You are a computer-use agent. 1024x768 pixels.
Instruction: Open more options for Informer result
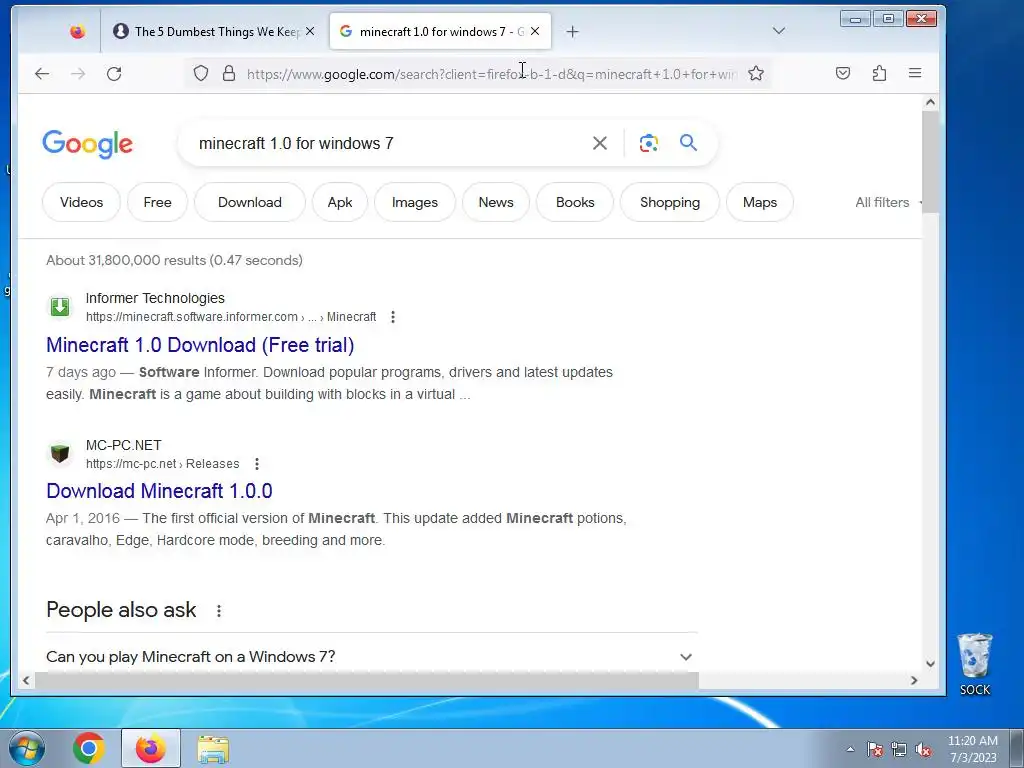(392, 317)
